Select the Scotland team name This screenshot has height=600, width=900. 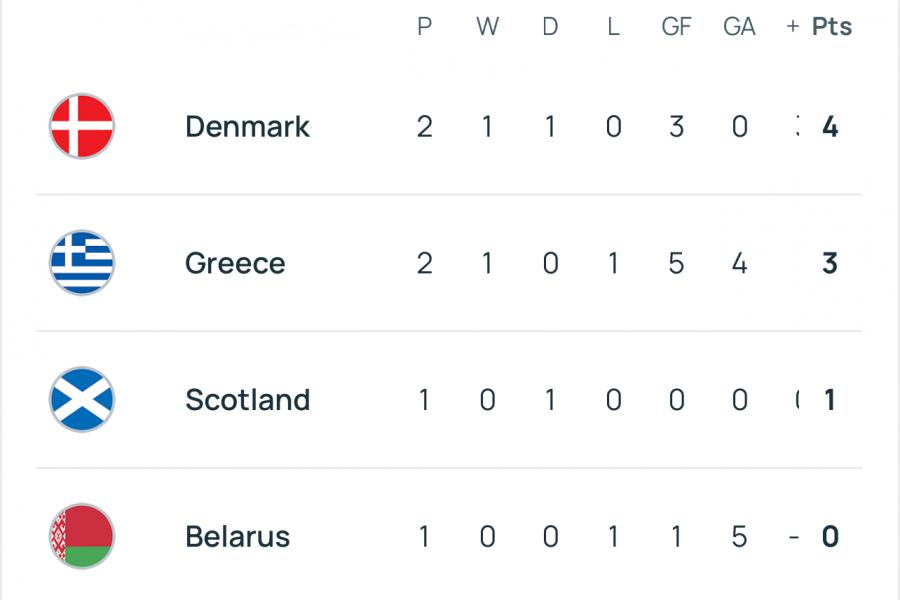point(247,400)
